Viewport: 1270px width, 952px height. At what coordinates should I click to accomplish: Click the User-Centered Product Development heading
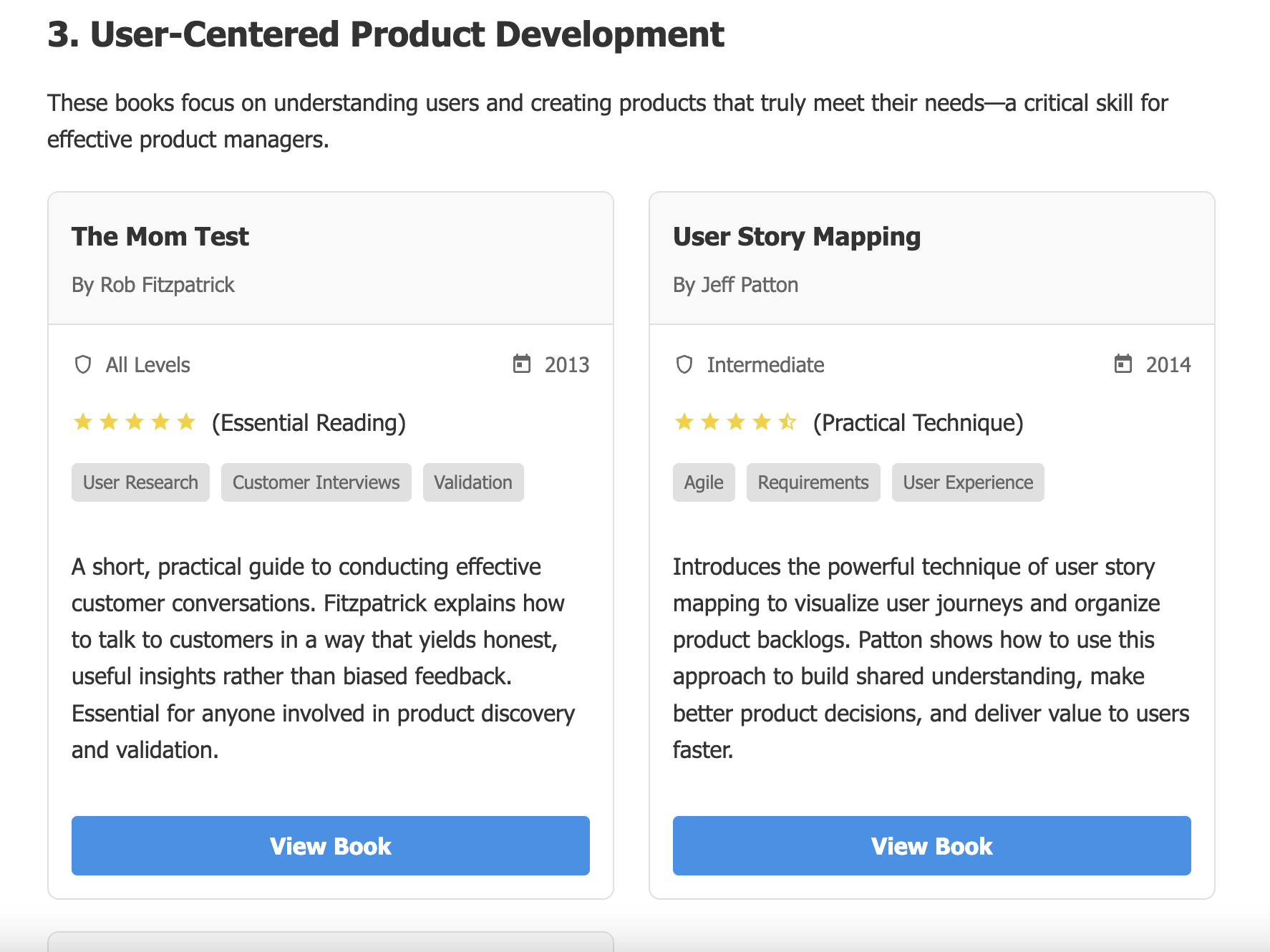386,34
